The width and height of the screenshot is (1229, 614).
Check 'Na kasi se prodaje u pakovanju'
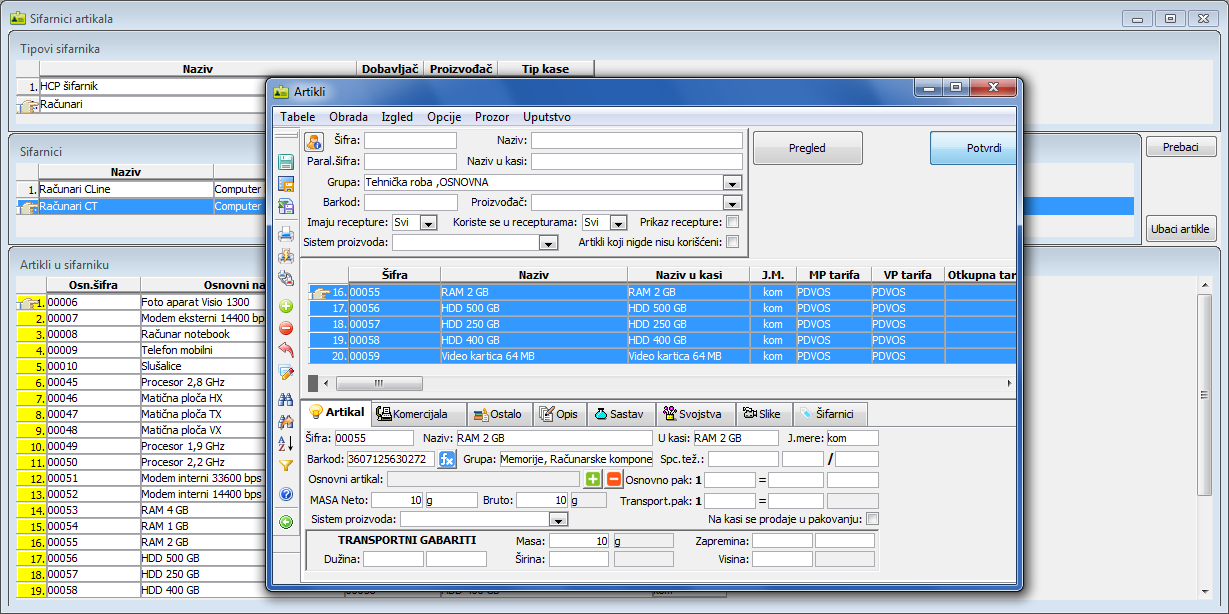tap(872, 519)
